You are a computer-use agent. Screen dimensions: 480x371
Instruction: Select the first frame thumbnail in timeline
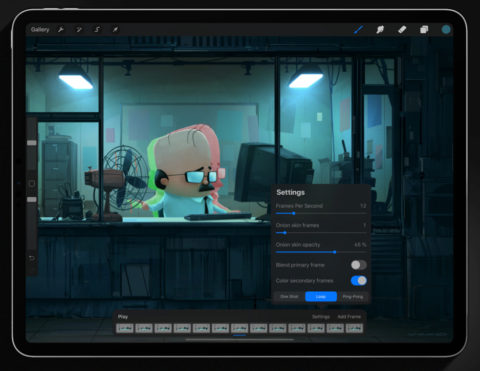(125, 329)
